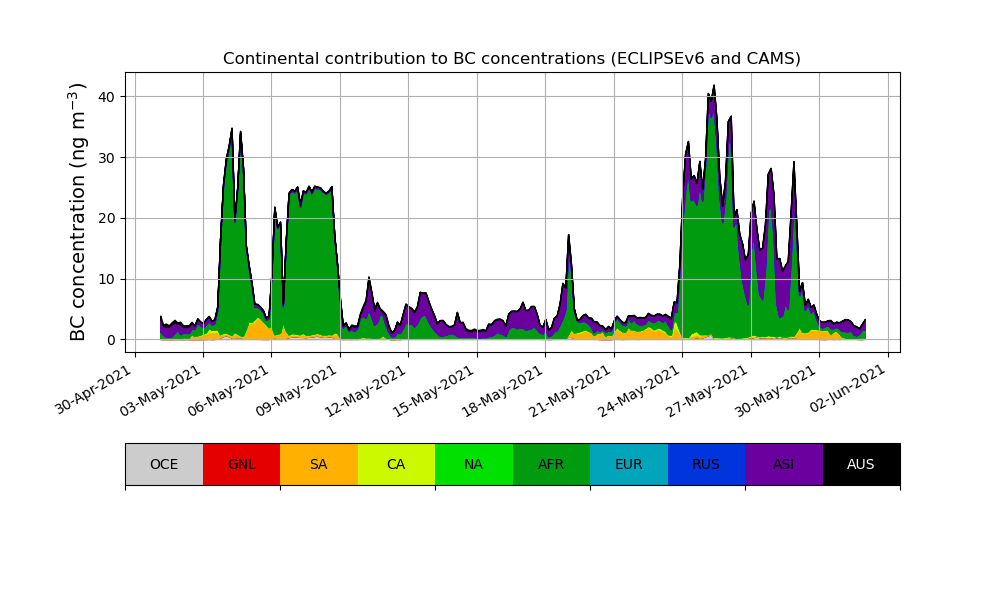The image size is (1000, 600).
Task: Click the 40 y-axis tick label
Action: [105, 97]
